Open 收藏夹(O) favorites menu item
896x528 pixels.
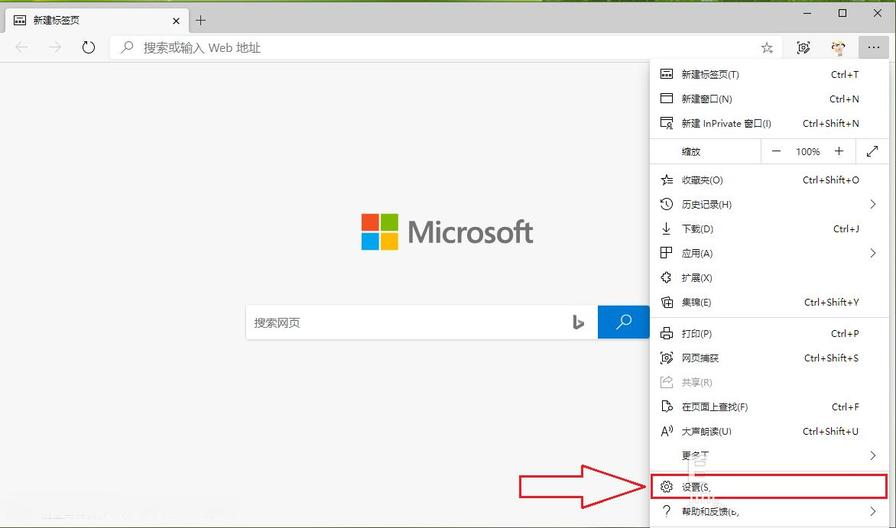[769, 180]
